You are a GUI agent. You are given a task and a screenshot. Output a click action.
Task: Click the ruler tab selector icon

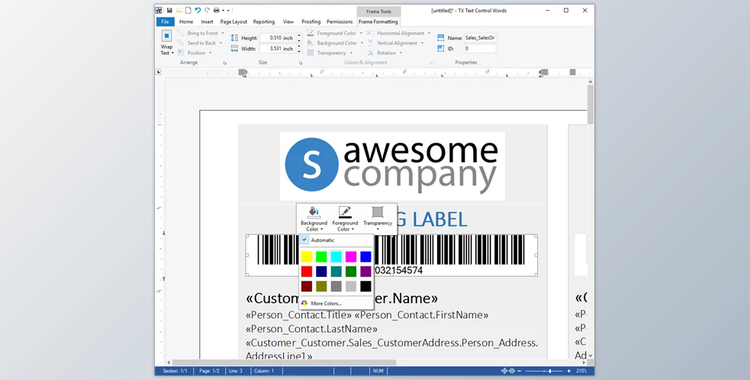[158, 72]
